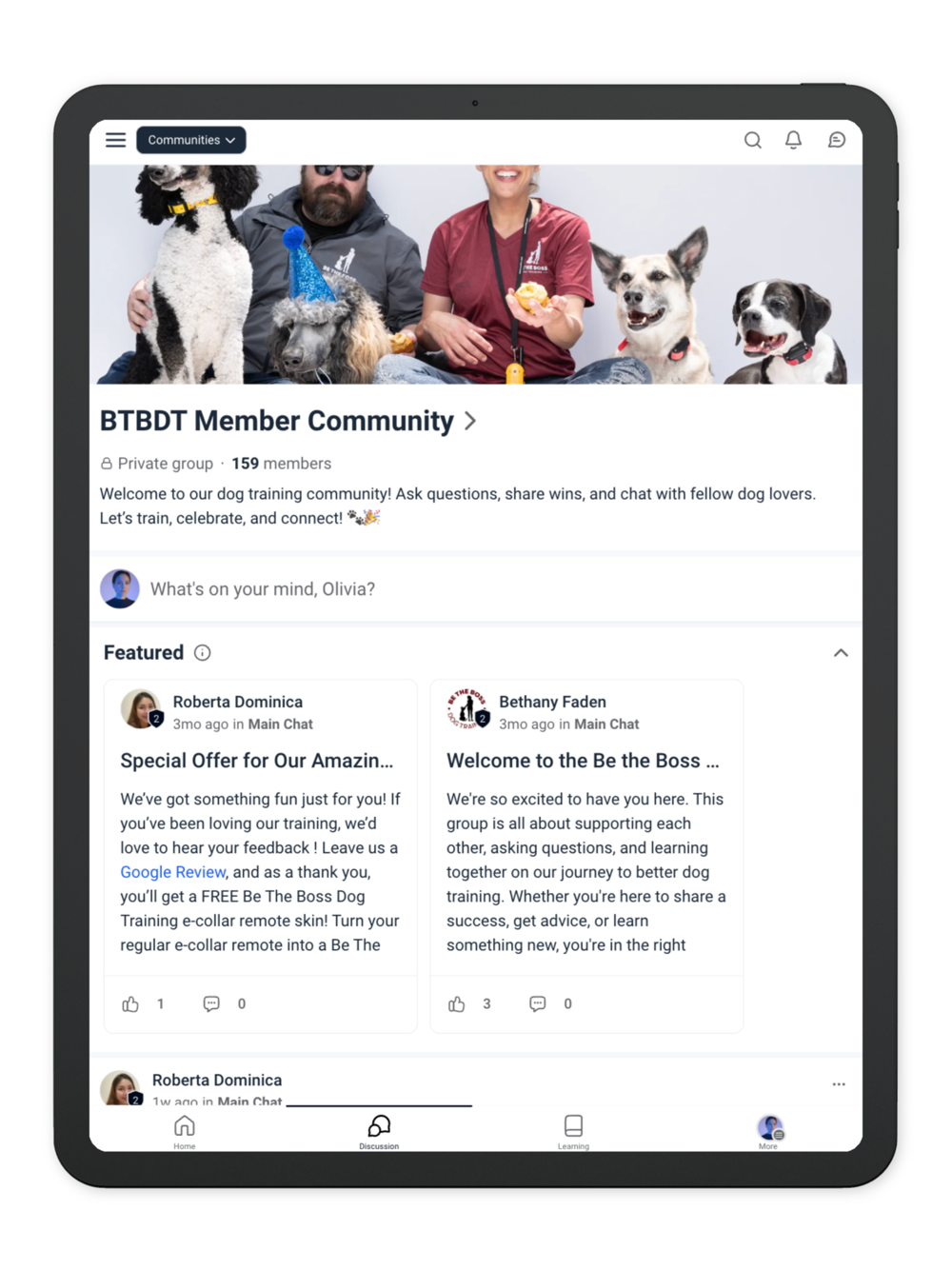The image size is (952, 1270).
Task: Open comments on Welcome post
Action: 538,1003
